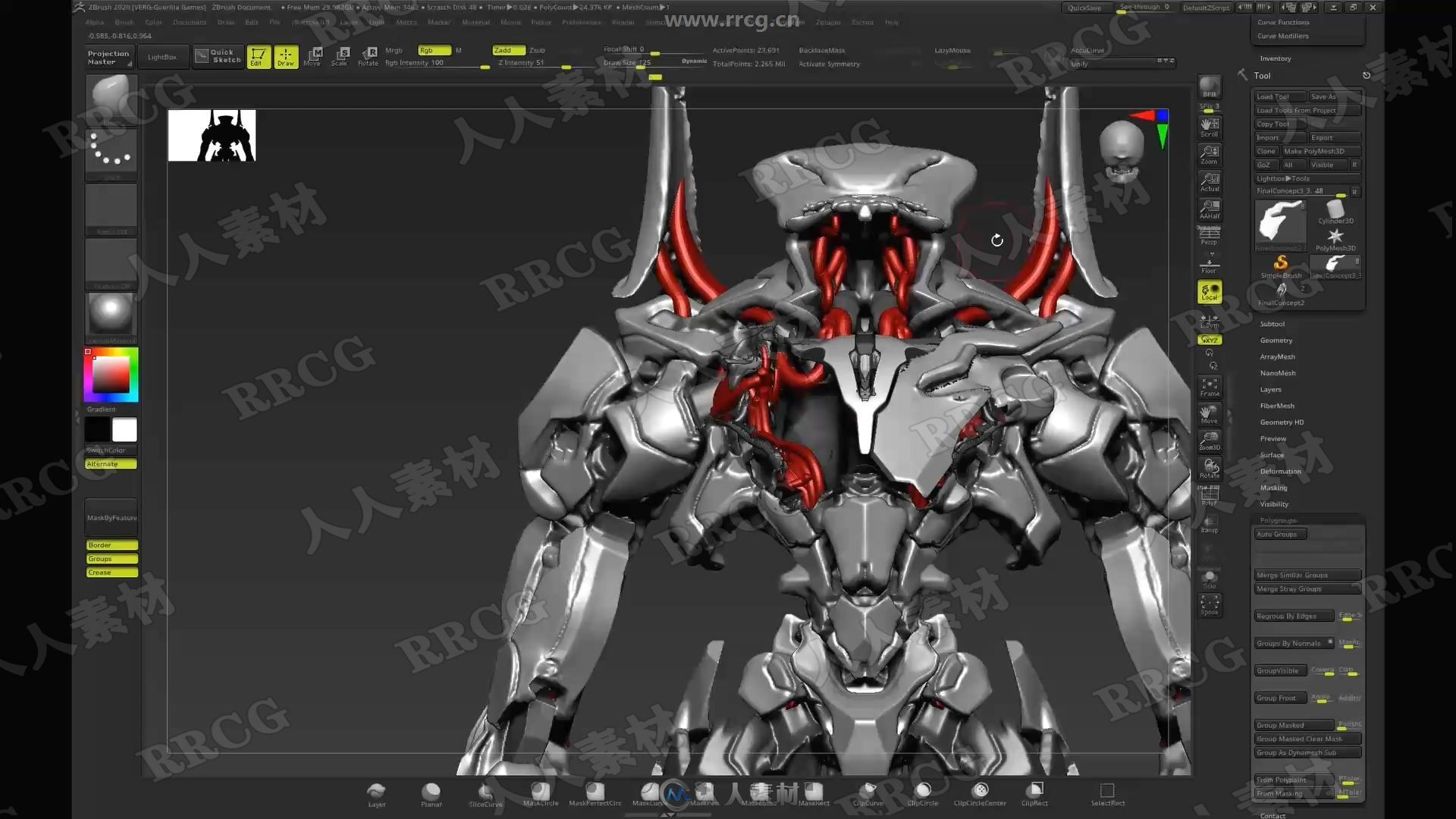This screenshot has width=1456, height=819.
Task: Click the Scroll canvas icon
Action: 1210,127
